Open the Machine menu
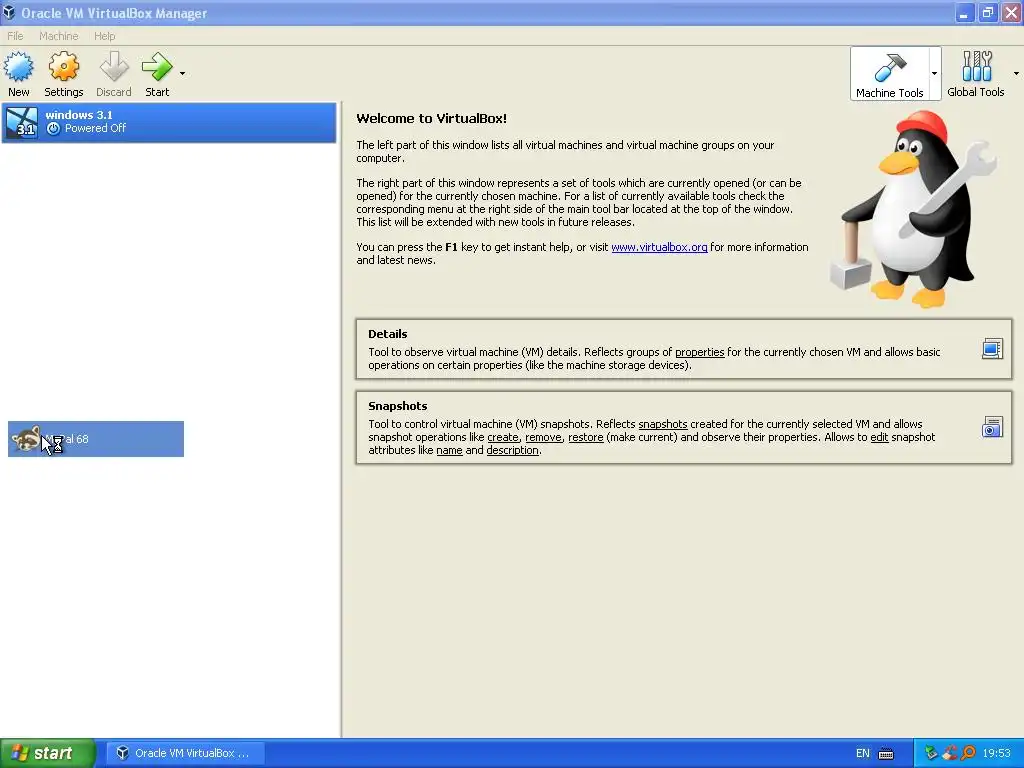This screenshot has height=768, width=1024. (58, 36)
